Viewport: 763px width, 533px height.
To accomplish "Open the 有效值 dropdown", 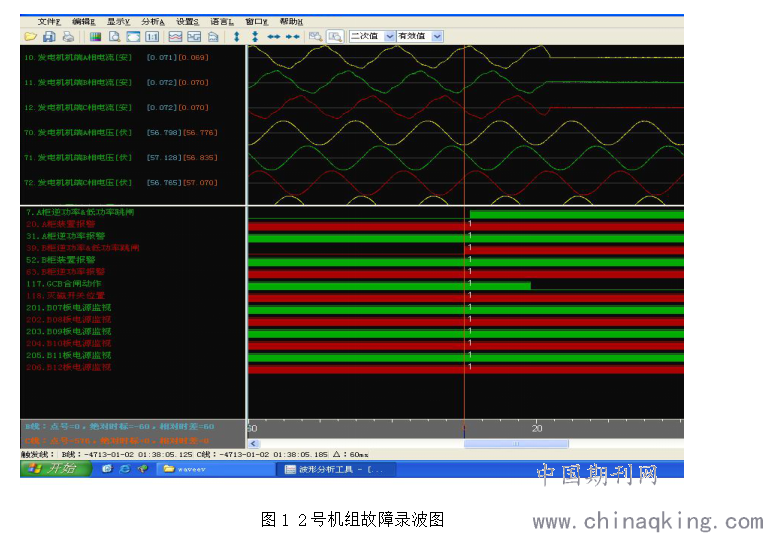I will tap(437, 37).
